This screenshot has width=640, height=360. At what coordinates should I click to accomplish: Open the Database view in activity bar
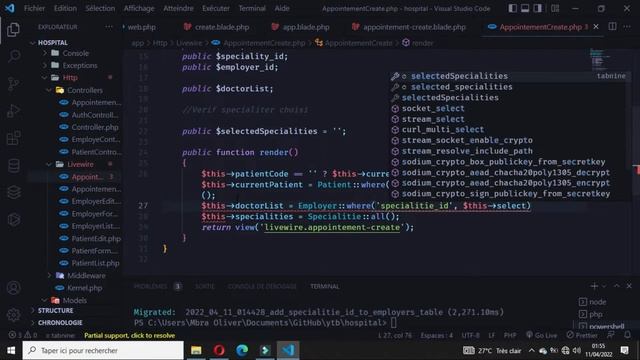point(13,166)
